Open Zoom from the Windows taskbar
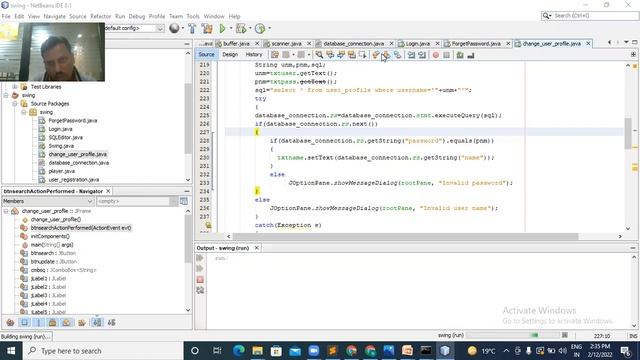Image resolution: width=640 pixels, height=360 pixels. [x=313, y=351]
